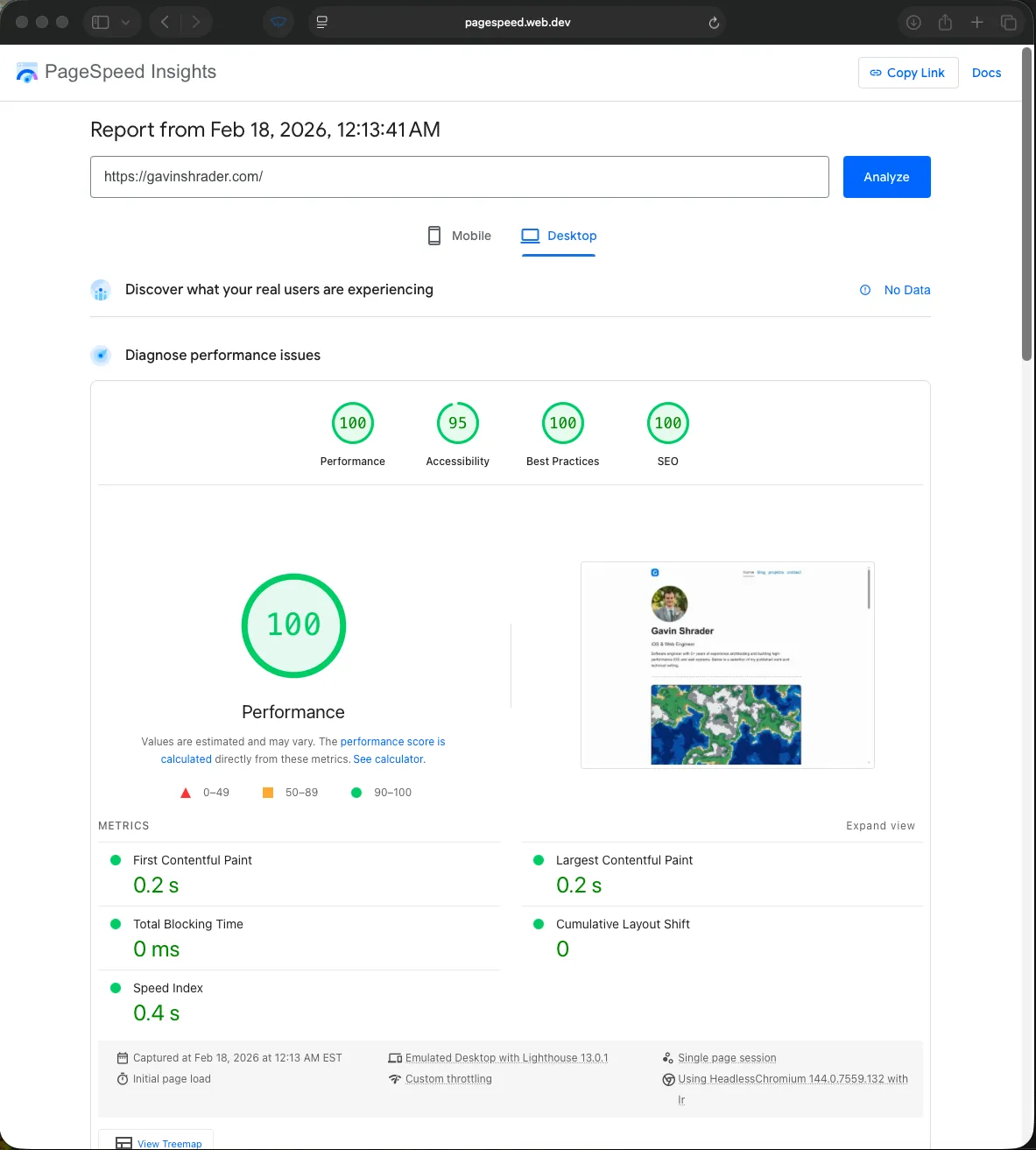Click the stopwatch icon beside Initial page load
The width and height of the screenshot is (1036, 1150).
(123, 1078)
